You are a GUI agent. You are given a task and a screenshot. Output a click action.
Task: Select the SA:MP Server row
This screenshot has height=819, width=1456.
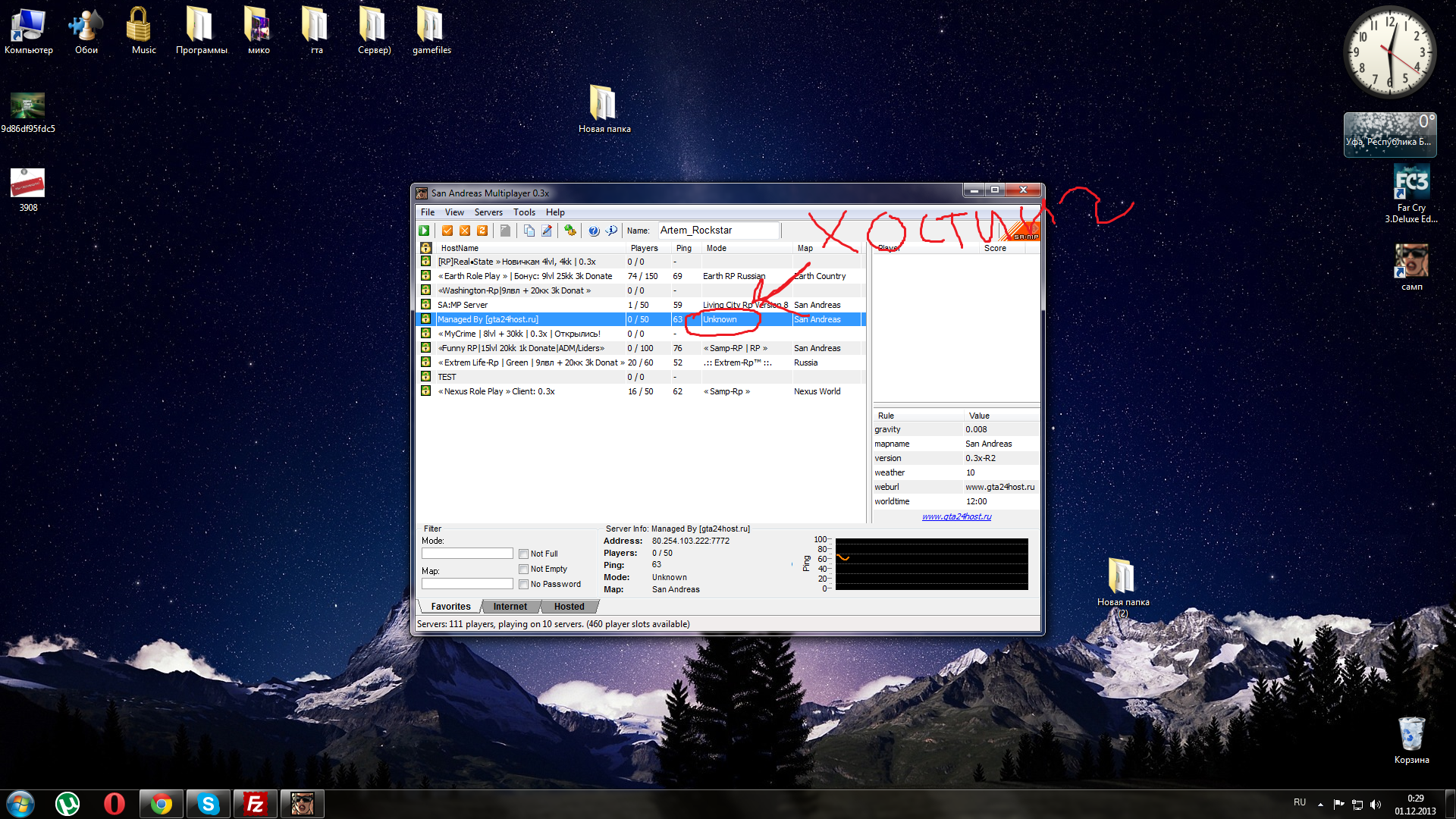coord(641,305)
